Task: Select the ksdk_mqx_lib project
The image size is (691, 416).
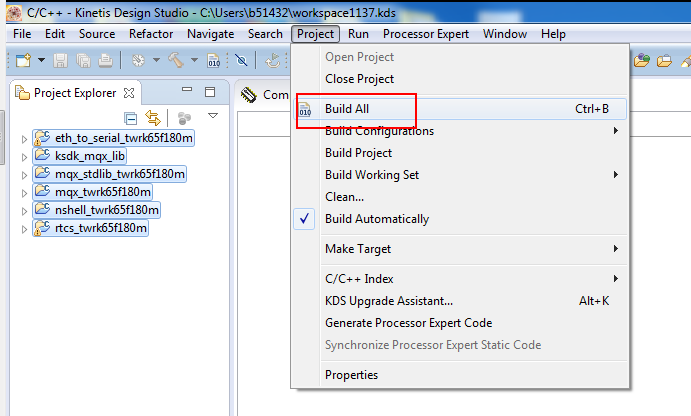Action: (x=79, y=156)
